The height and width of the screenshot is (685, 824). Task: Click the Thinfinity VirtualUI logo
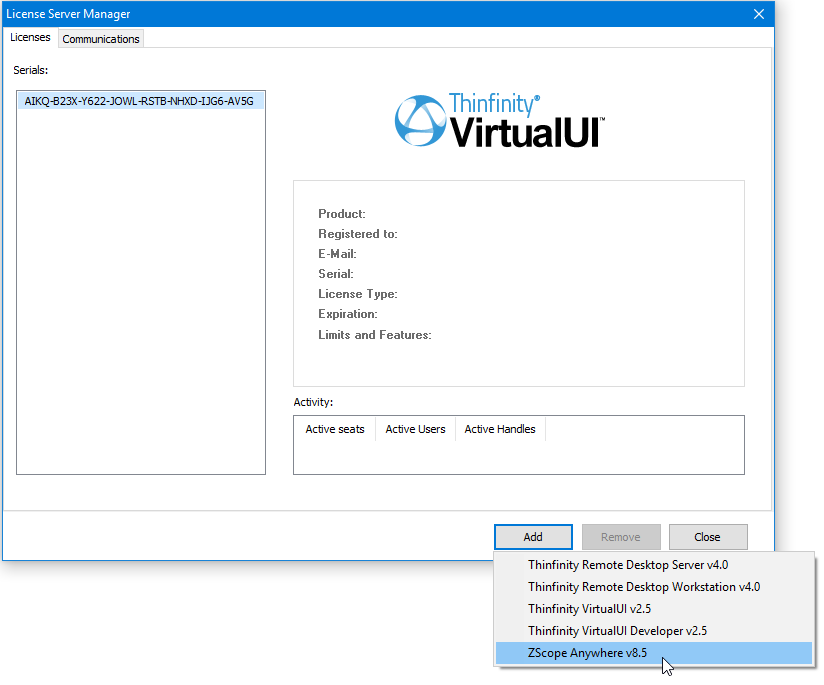[x=499, y=121]
